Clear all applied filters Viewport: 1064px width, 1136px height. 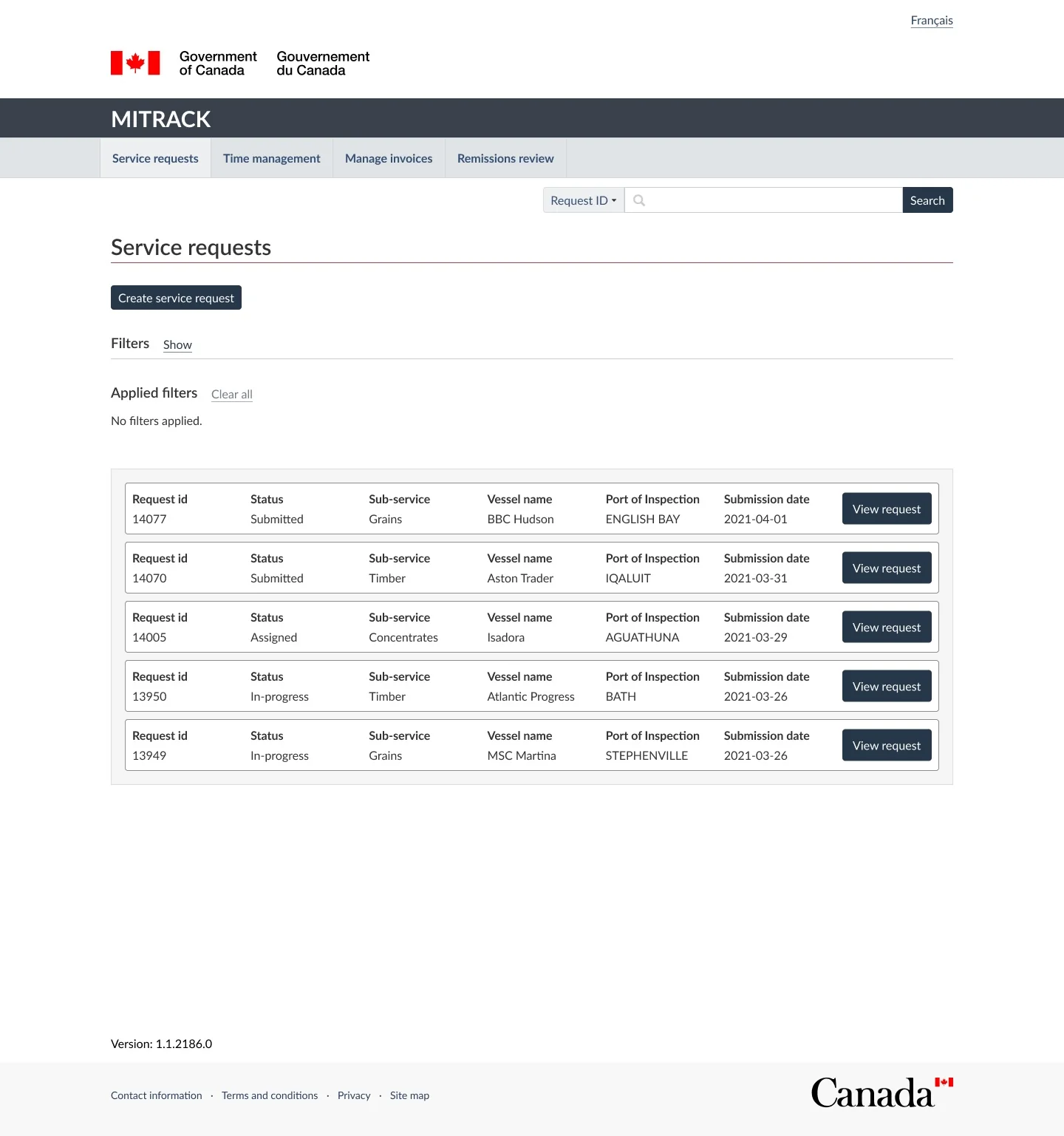pyautogui.click(x=232, y=394)
